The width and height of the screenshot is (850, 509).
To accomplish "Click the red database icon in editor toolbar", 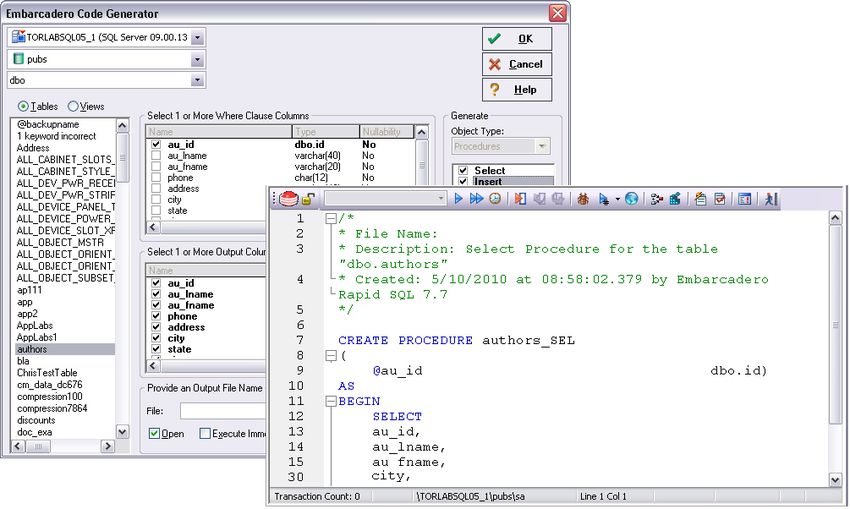I will pyautogui.click(x=289, y=199).
